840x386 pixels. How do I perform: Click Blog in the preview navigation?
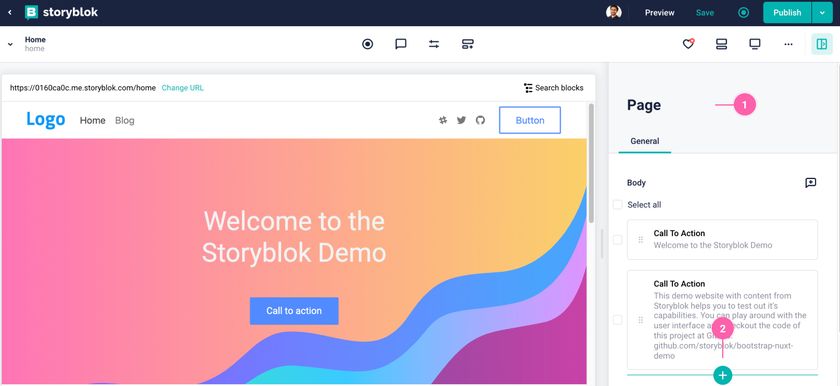125,120
